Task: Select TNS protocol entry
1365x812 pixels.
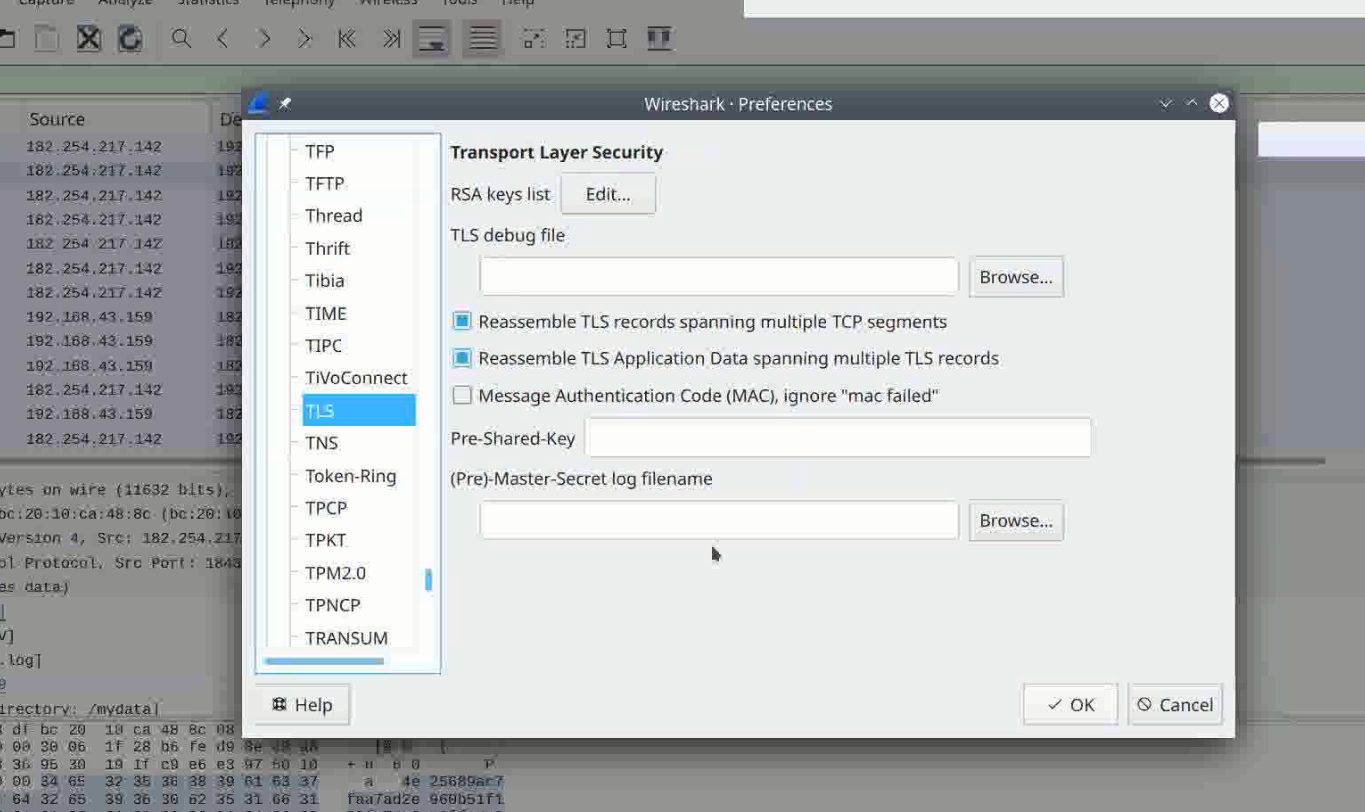Action: click(322, 443)
